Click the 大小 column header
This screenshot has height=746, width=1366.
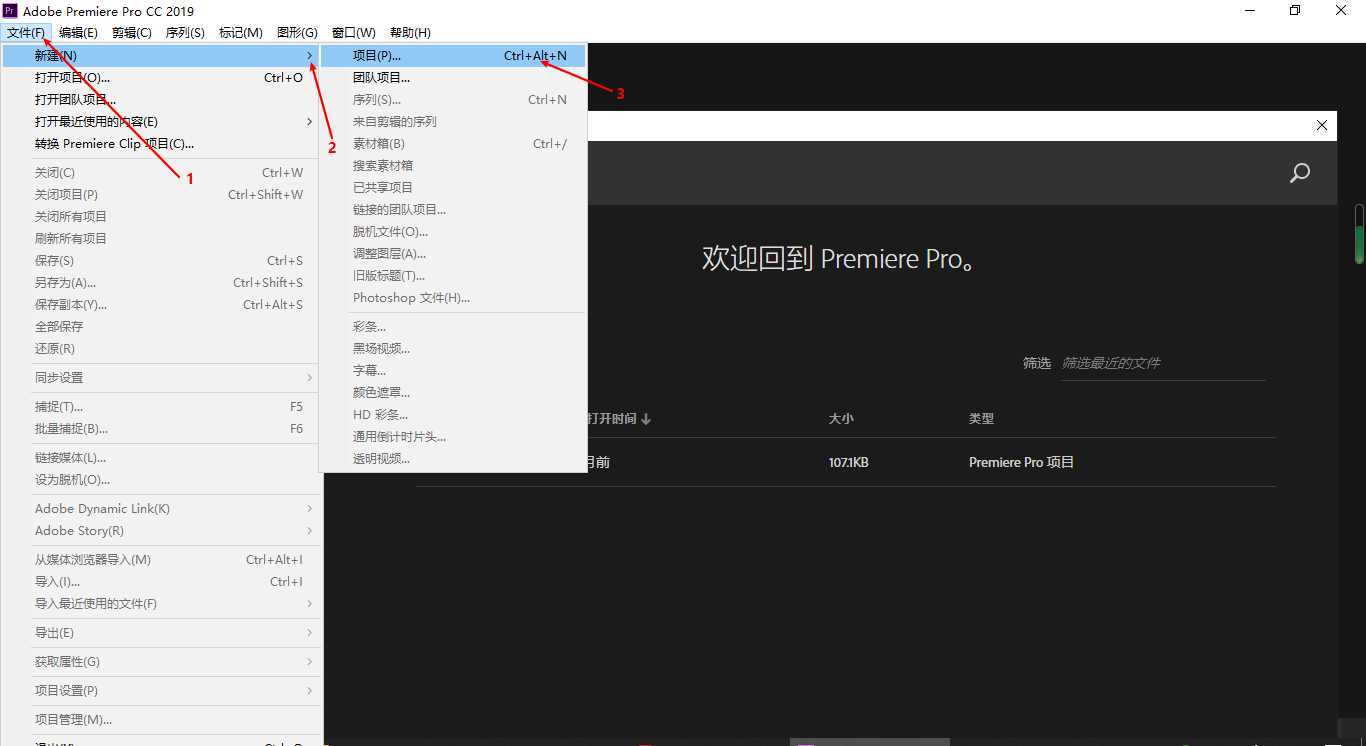tap(841, 418)
